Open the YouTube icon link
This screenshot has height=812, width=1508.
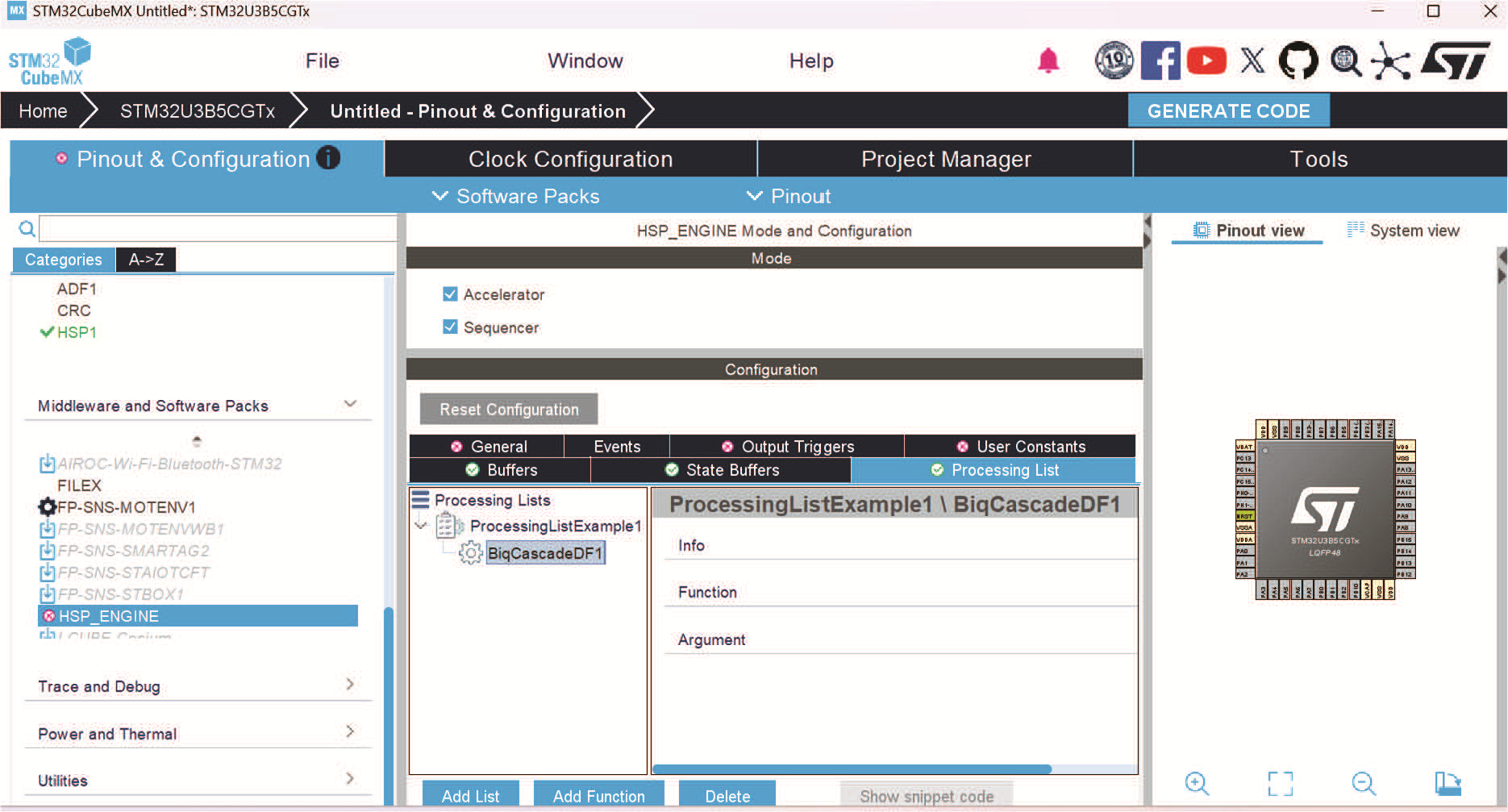click(x=1206, y=60)
